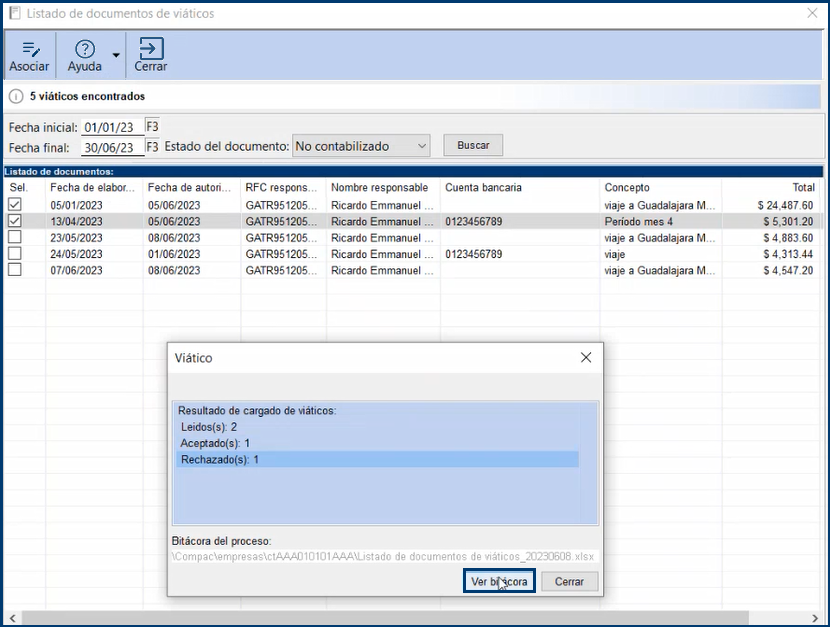Click the Fecha inicial date field
The image size is (830, 627).
[x=112, y=127]
